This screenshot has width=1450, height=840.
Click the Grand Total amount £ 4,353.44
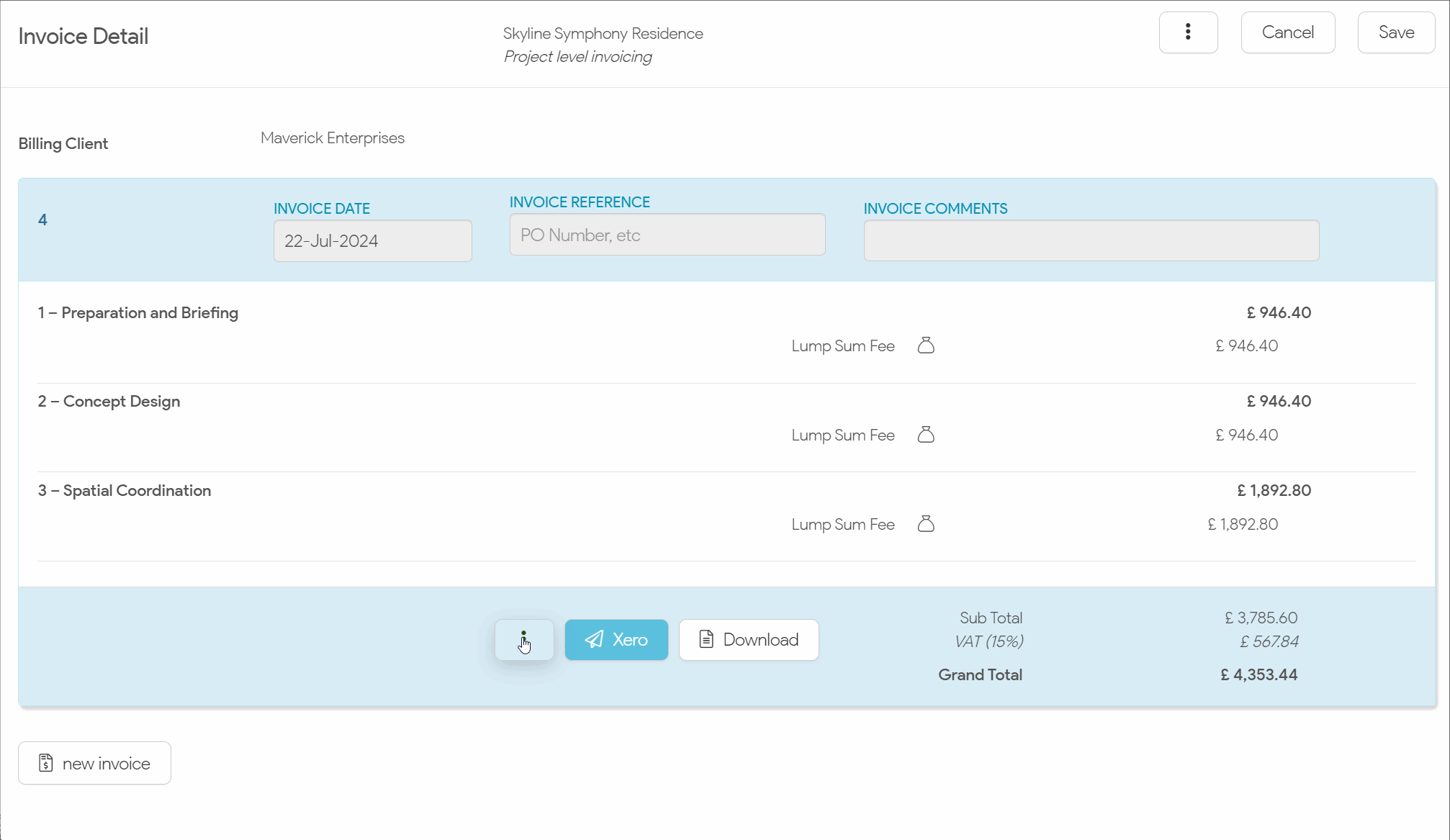(x=1258, y=675)
